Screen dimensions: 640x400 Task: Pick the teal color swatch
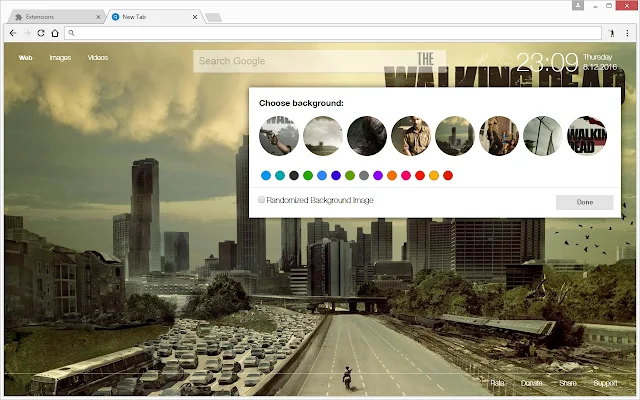click(280, 176)
